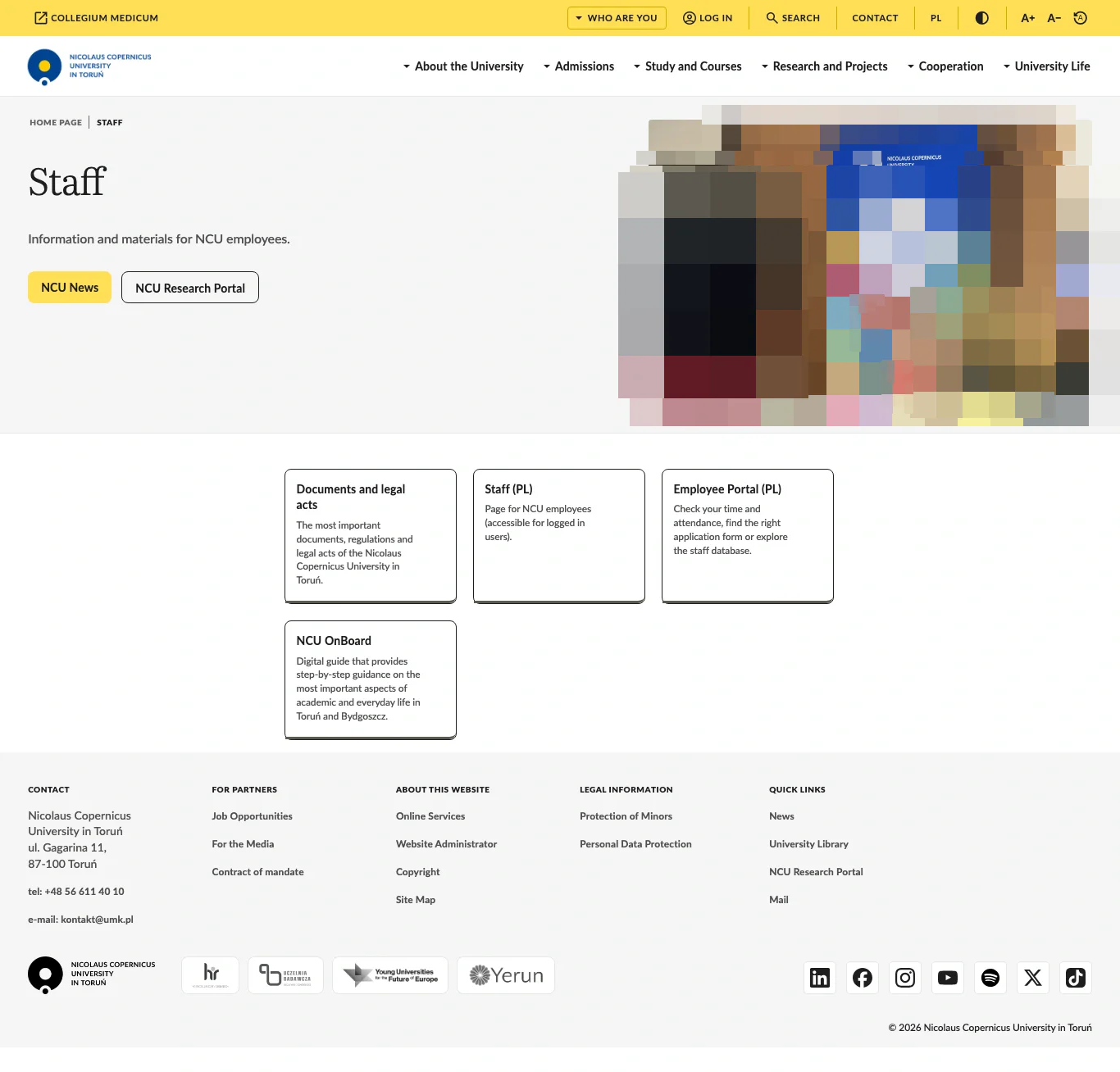
Task: Click the Log In user icon
Action: [x=690, y=18]
